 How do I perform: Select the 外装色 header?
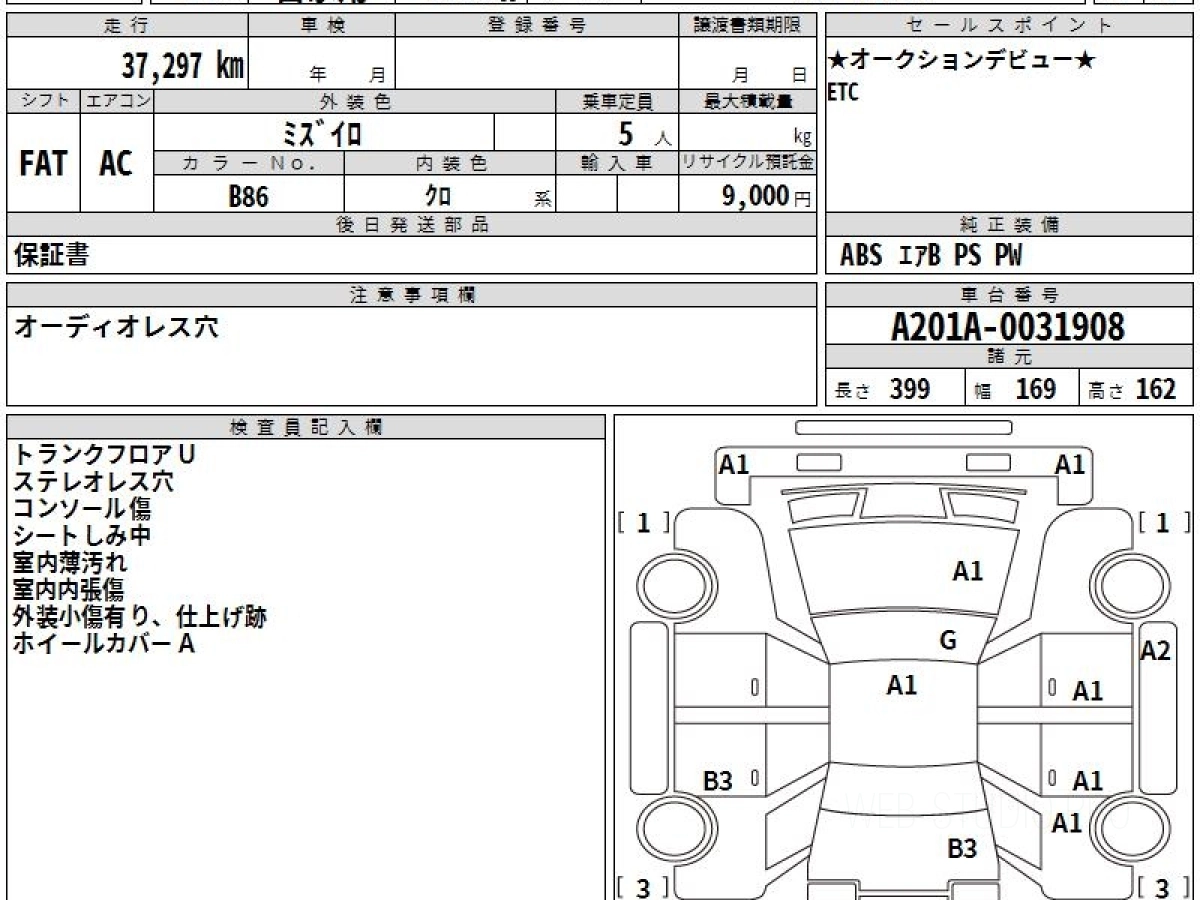point(355,101)
